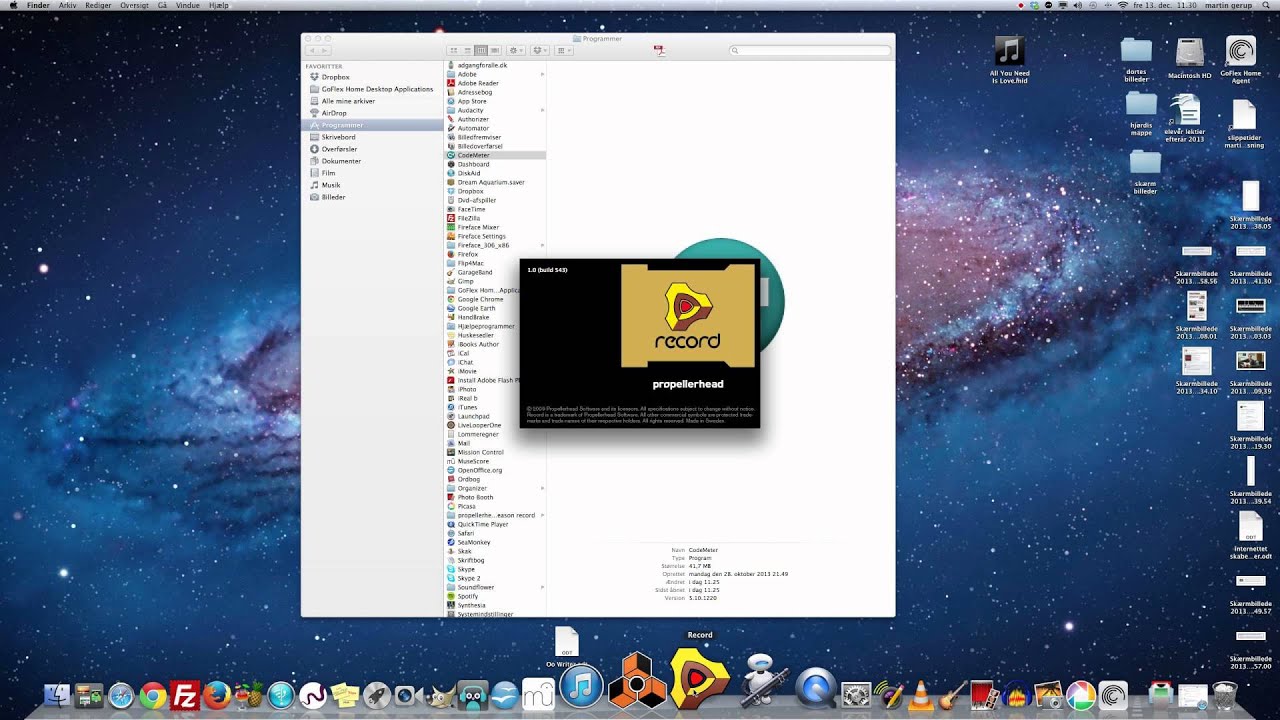Screen dimensions: 1280x720
Task: Open System Preferences in the Dock
Action: pyautogui.click(x=857, y=696)
